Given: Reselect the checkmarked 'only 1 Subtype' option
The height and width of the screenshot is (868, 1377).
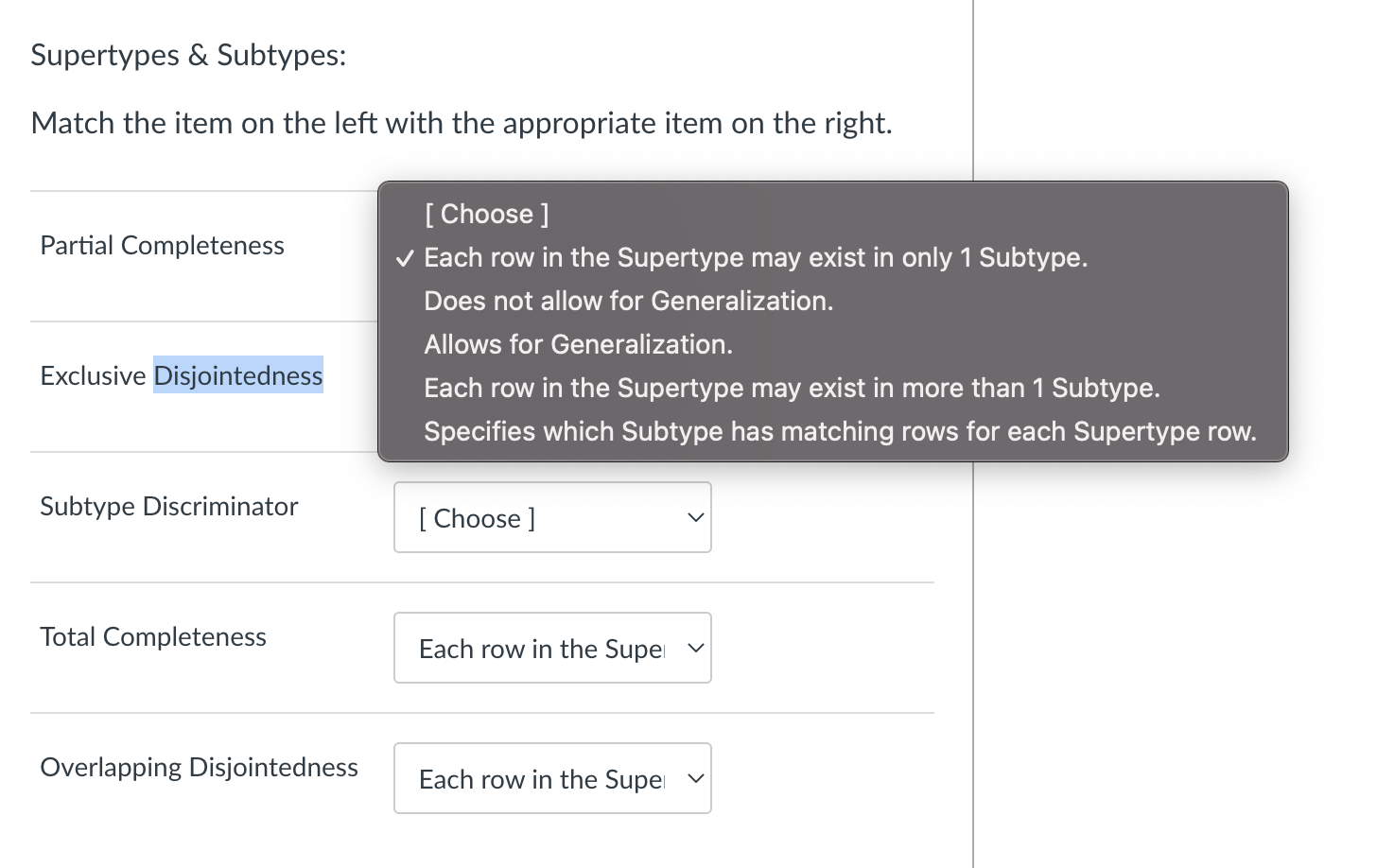Looking at the screenshot, I should coord(756,256).
